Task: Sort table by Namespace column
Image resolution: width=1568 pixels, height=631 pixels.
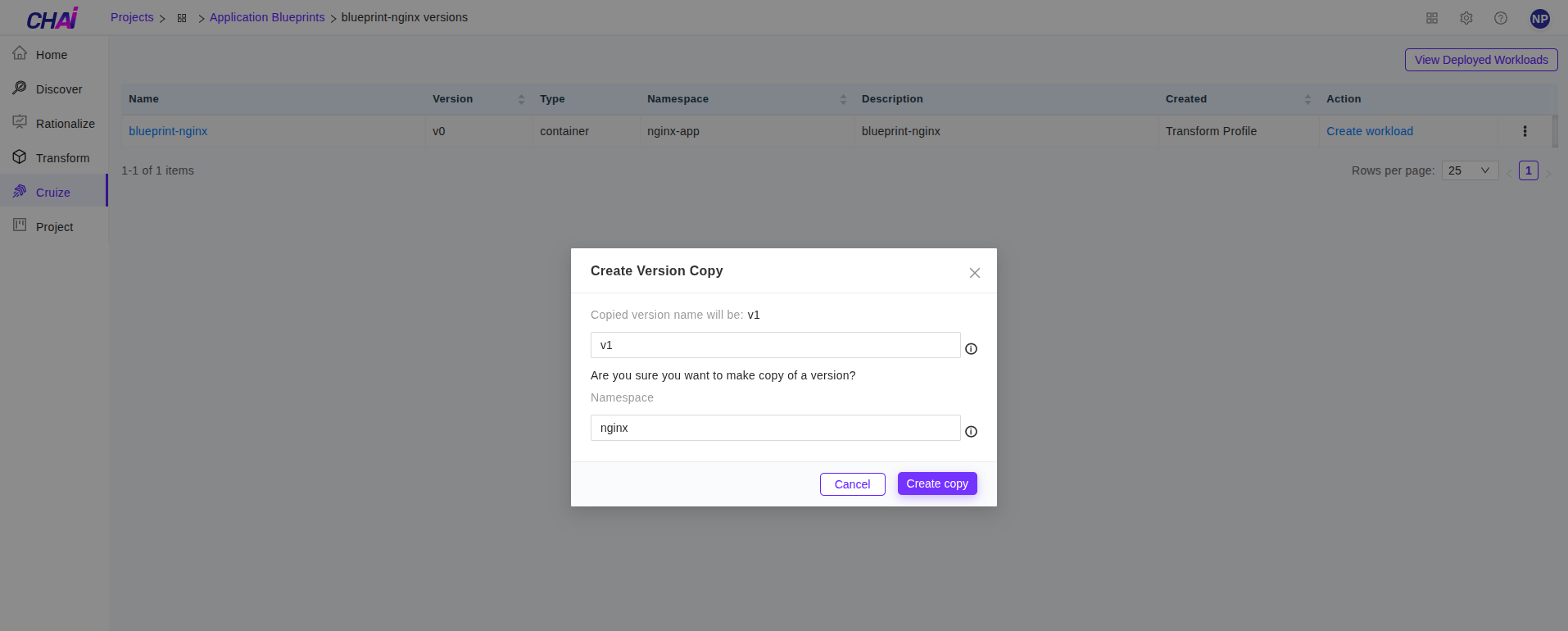Action: [x=843, y=99]
